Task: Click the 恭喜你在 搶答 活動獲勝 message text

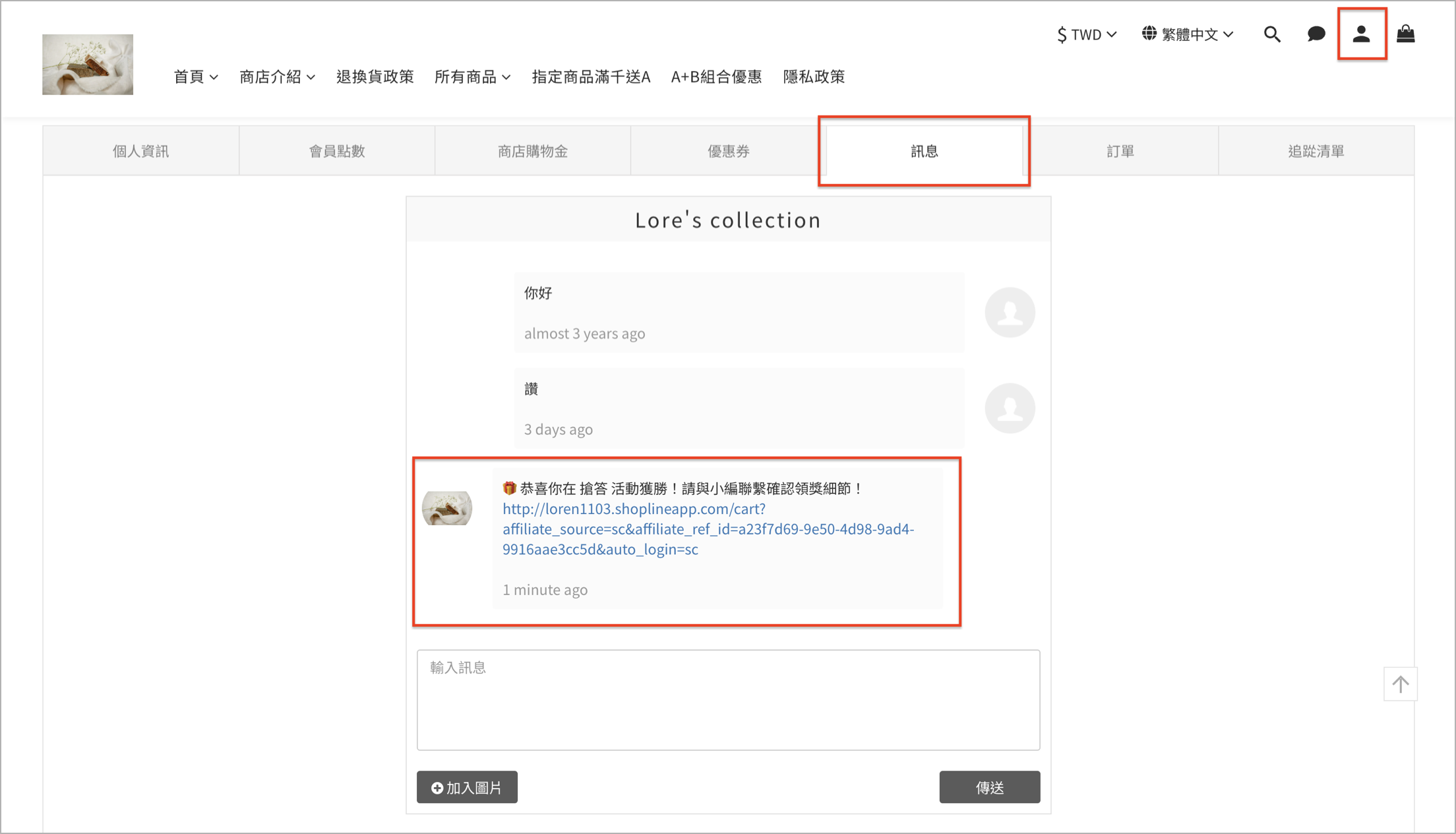Action: coord(683,488)
